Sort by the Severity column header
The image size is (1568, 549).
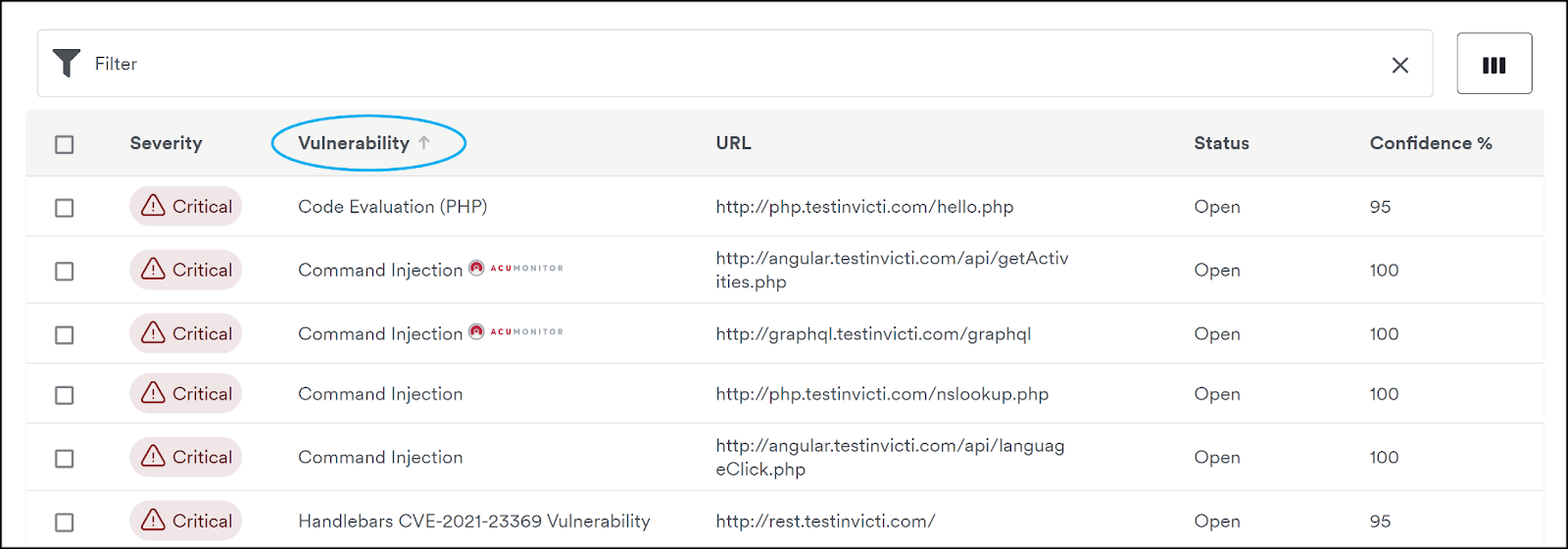[166, 143]
